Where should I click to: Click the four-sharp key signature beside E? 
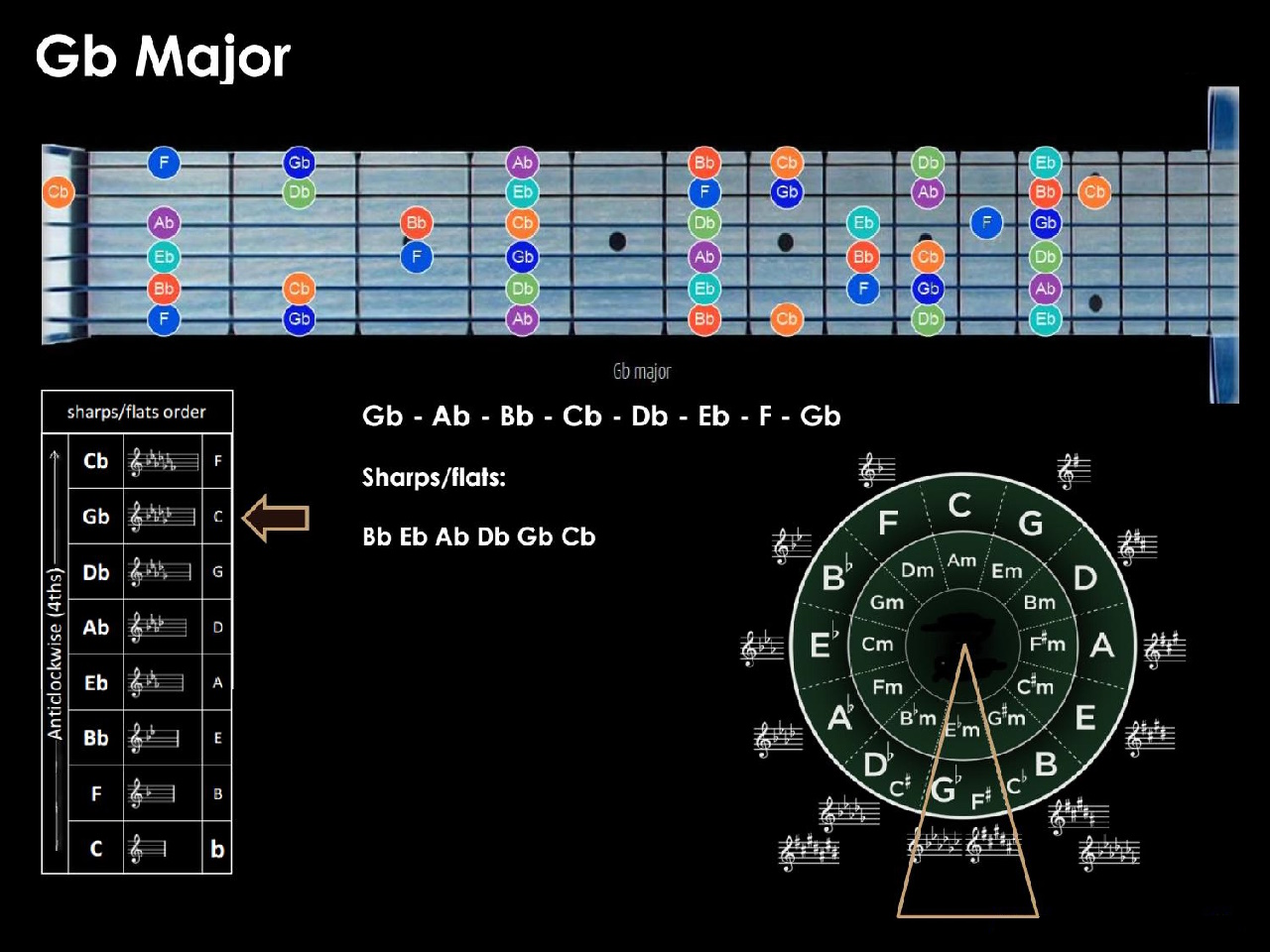(x=1150, y=736)
